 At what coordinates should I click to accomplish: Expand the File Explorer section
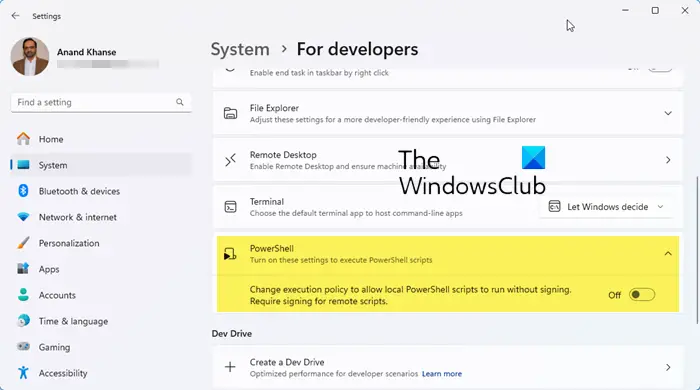pyautogui.click(x=668, y=113)
